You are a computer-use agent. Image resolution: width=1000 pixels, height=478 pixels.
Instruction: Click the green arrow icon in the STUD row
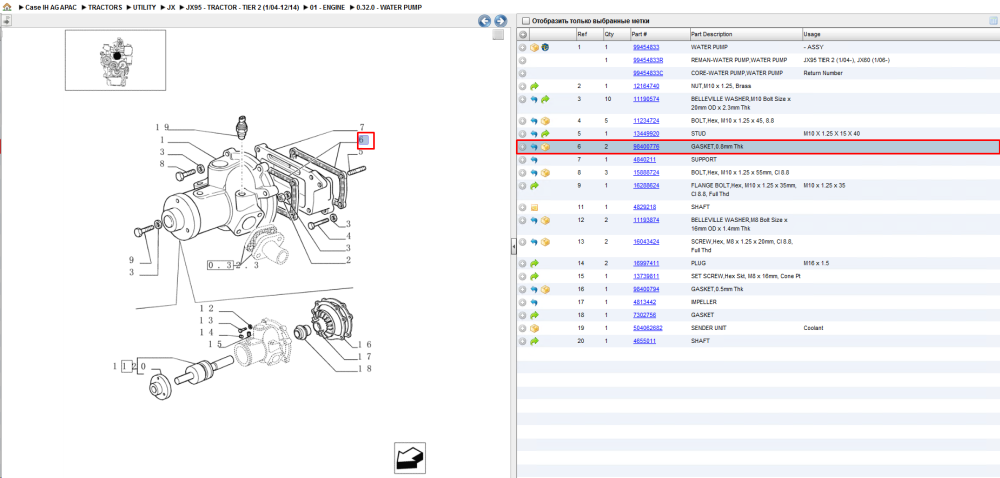[x=545, y=134]
